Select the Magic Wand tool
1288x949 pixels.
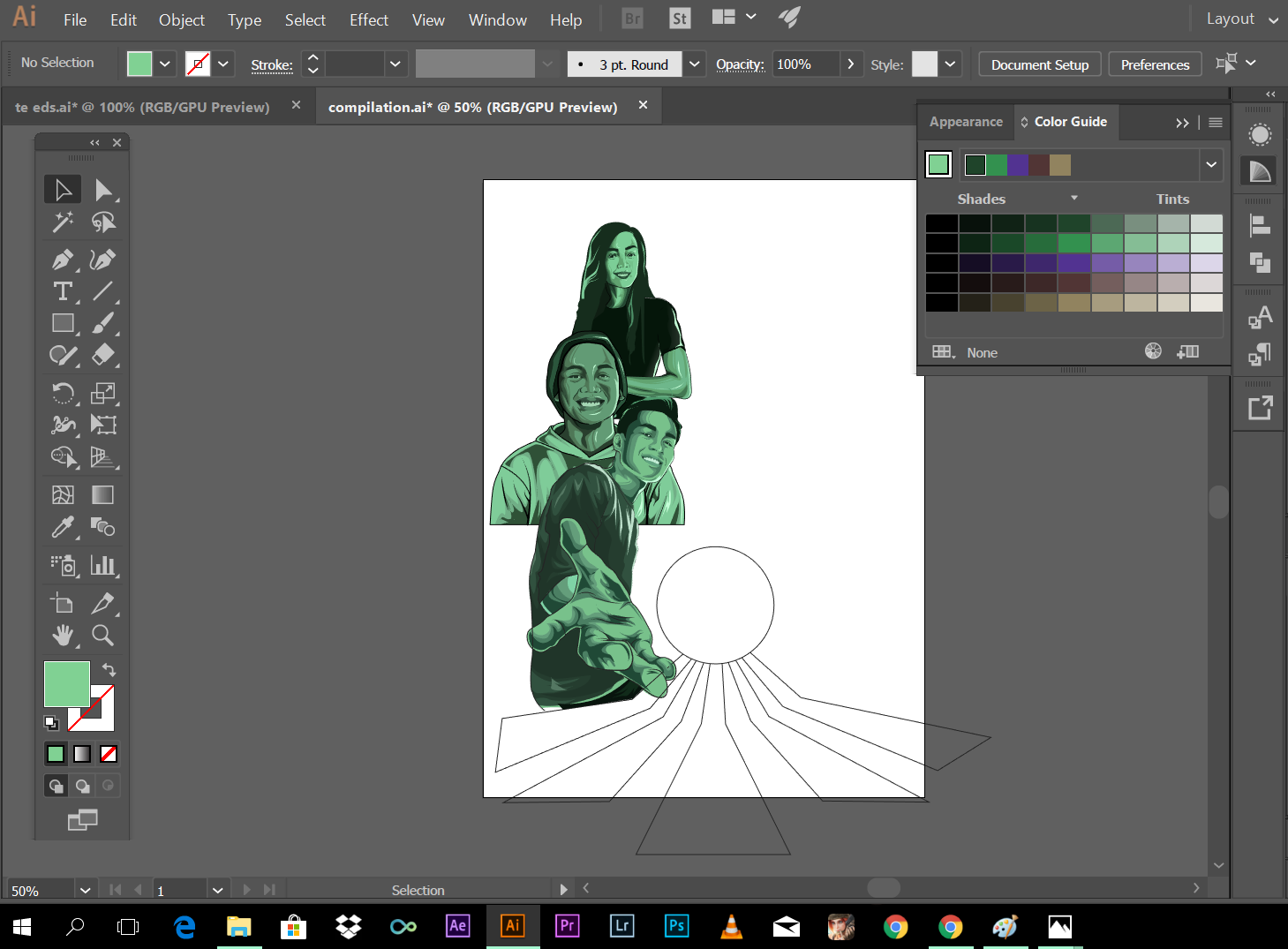[x=62, y=222]
